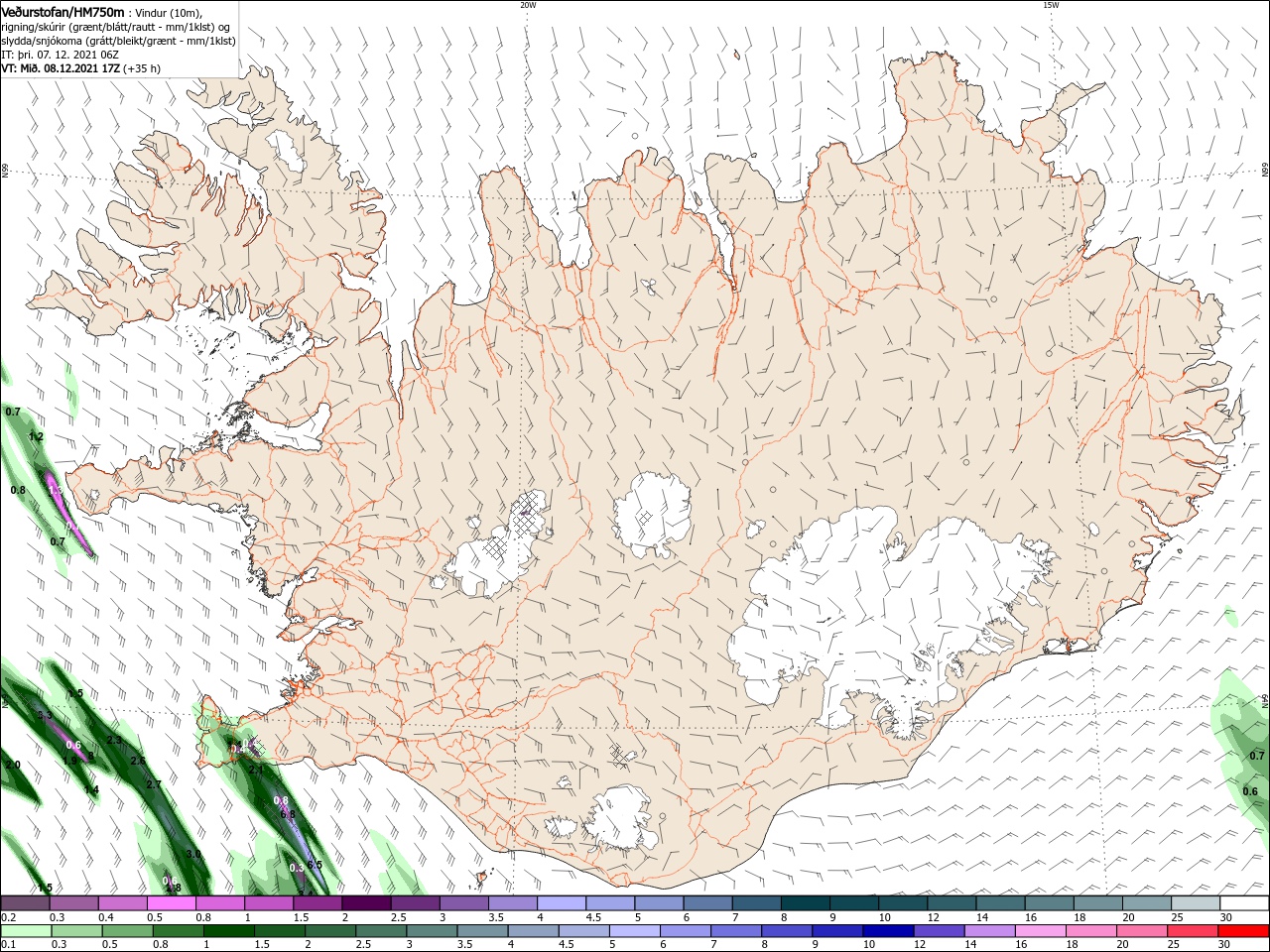
Task: Pick the light violet 14 legend swatch
Action: coord(990,931)
